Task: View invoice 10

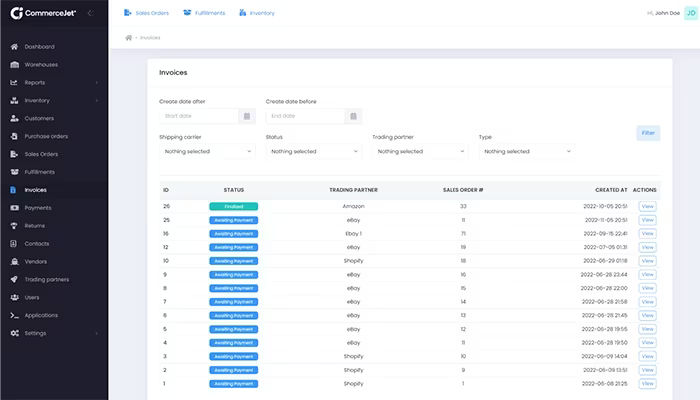Action: click(647, 261)
